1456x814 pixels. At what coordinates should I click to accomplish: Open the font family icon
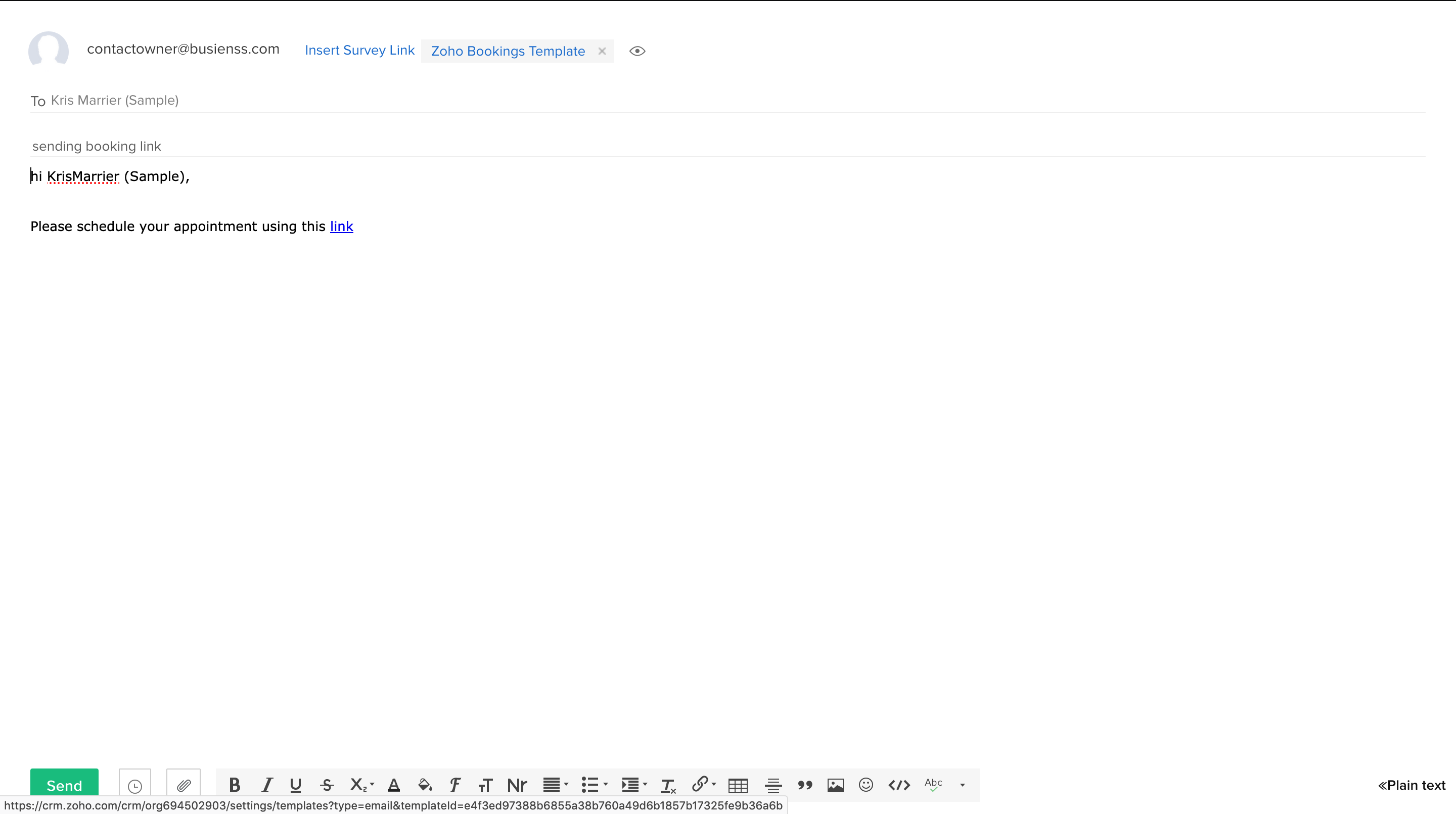click(455, 785)
